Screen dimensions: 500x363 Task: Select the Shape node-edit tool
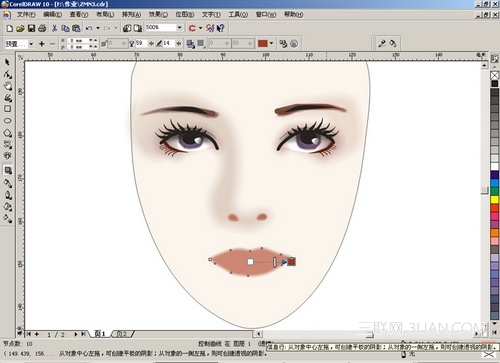[x=8, y=74]
